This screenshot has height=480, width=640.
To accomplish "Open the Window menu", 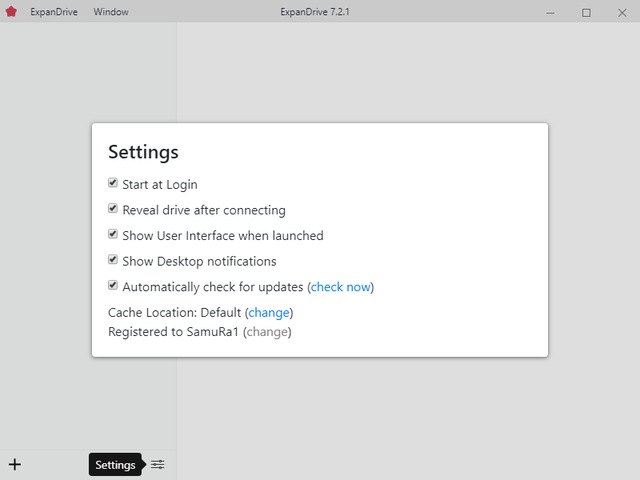I will pyautogui.click(x=110, y=12).
